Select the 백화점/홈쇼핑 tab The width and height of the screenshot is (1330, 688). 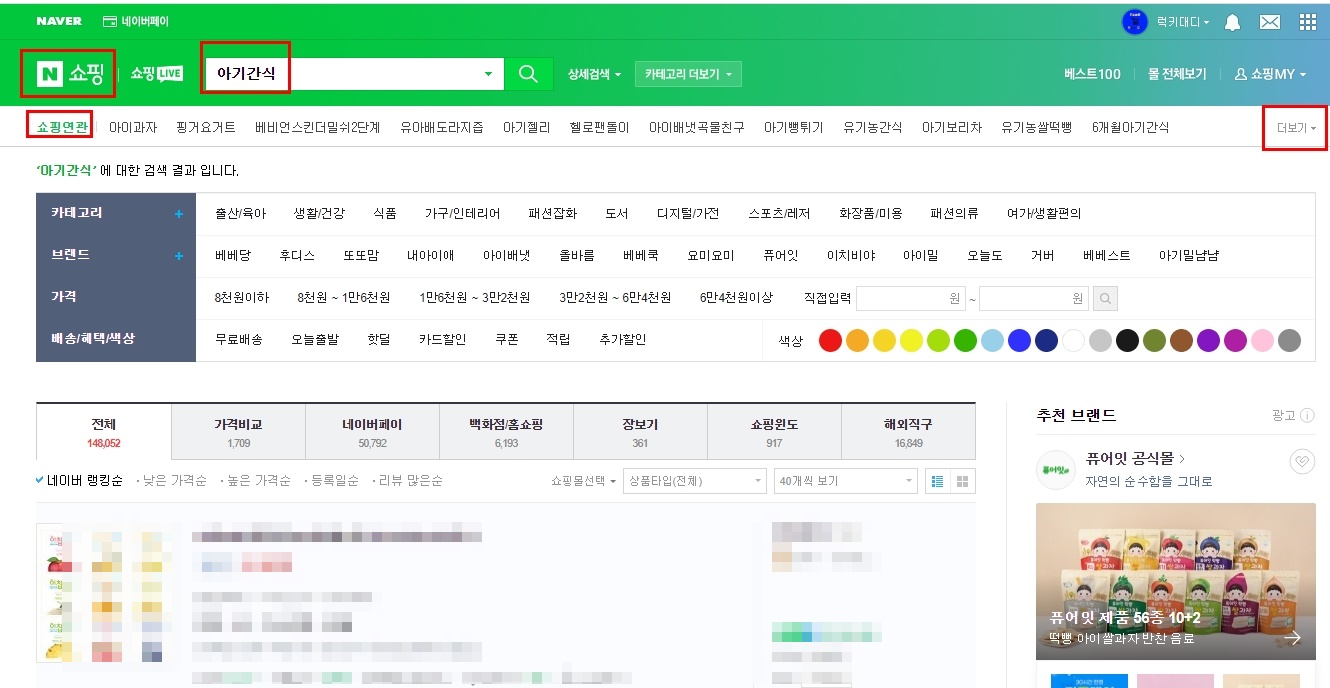pyautogui.click(x=506, y=432)
